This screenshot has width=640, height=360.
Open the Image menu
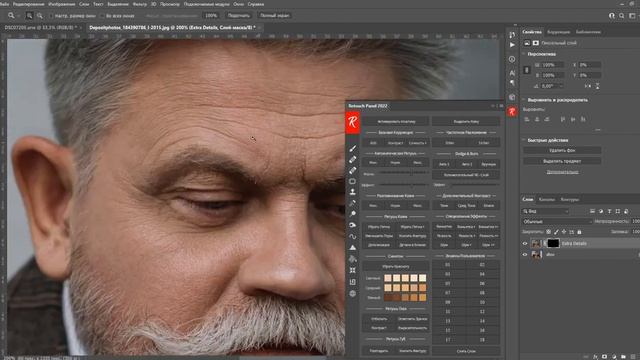[x=62, y=4]
